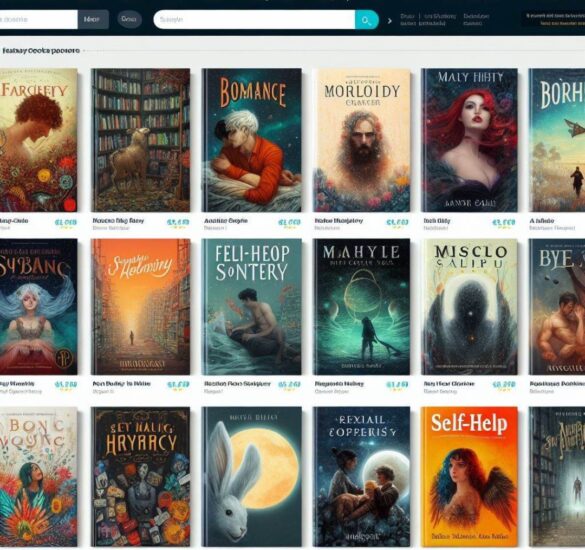Click the rounded pill button in the header
The image size is (585, 550).
[x=129, y=19]
